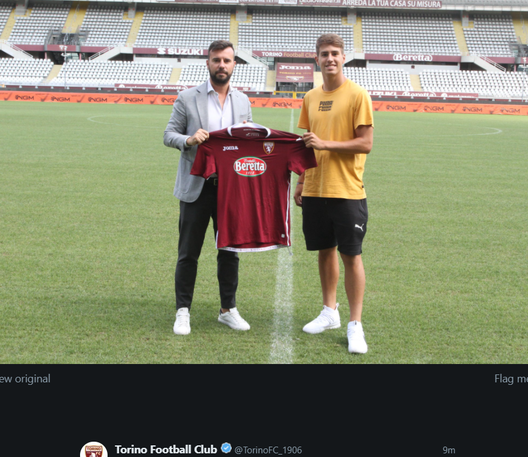Viewport: 528px width, 457px height.
Task: Click the Torino Football Club display name
Action: 166,450
